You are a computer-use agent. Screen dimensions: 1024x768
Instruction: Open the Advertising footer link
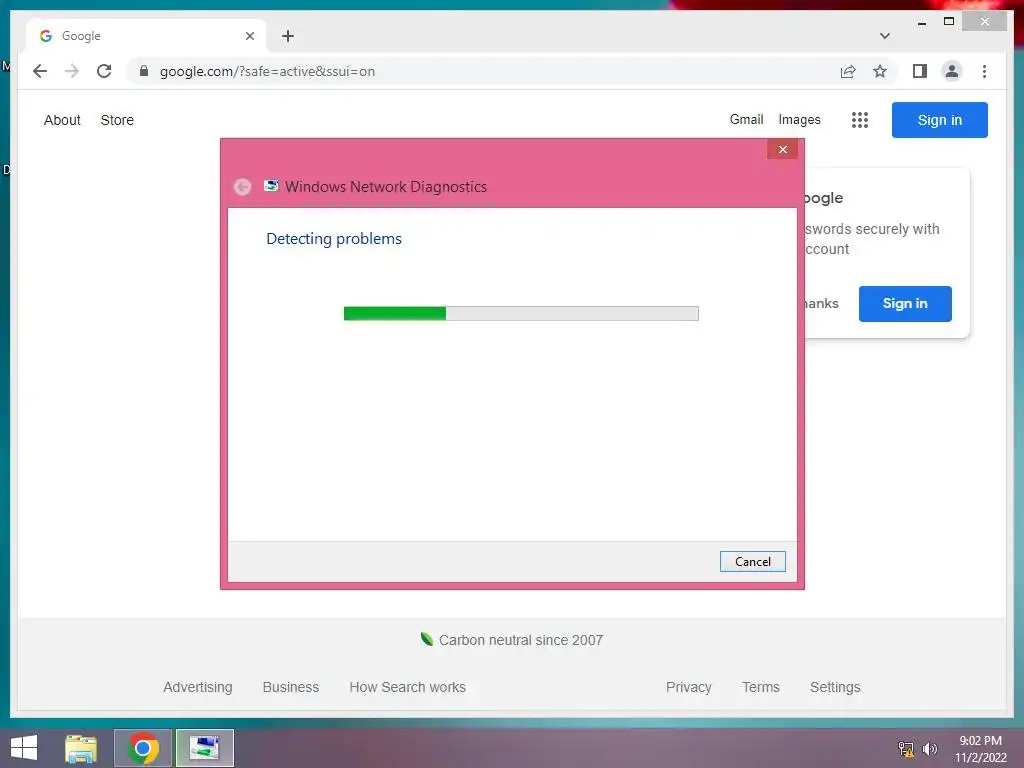tap(198, 687)
